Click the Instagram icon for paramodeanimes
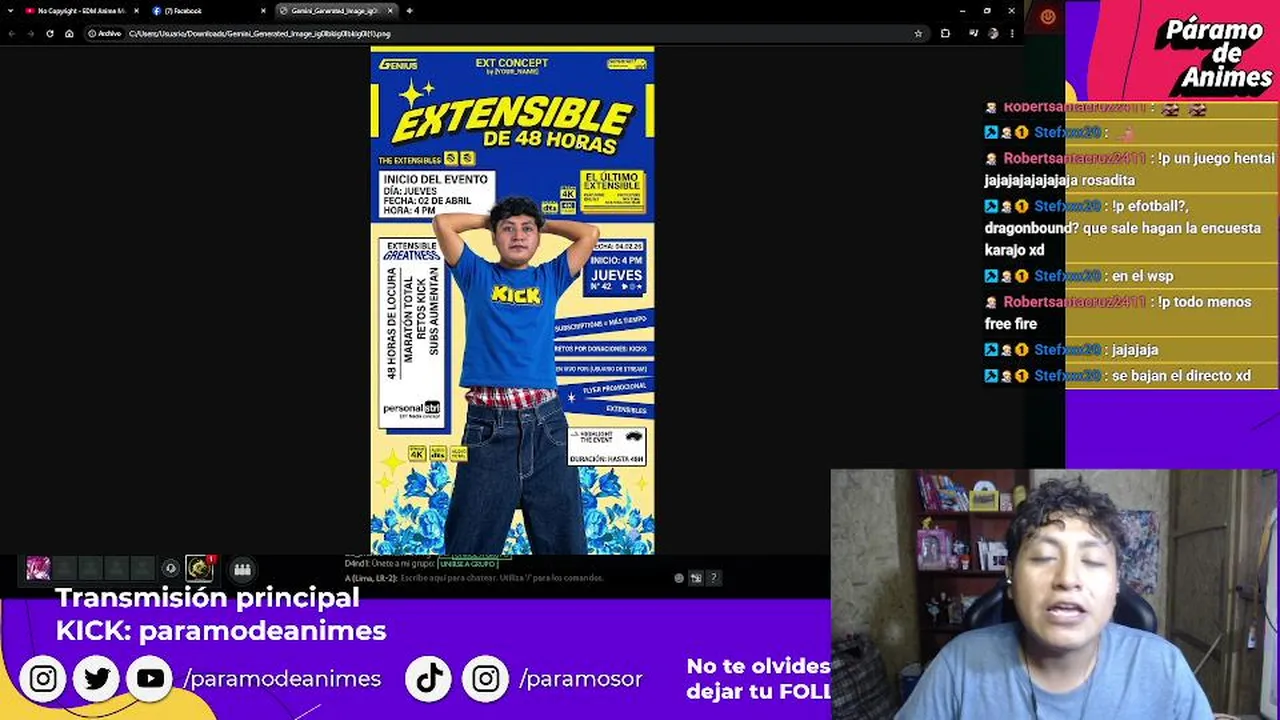The width and height of the screenshot is (1280, 720). (x=43, y=679)
